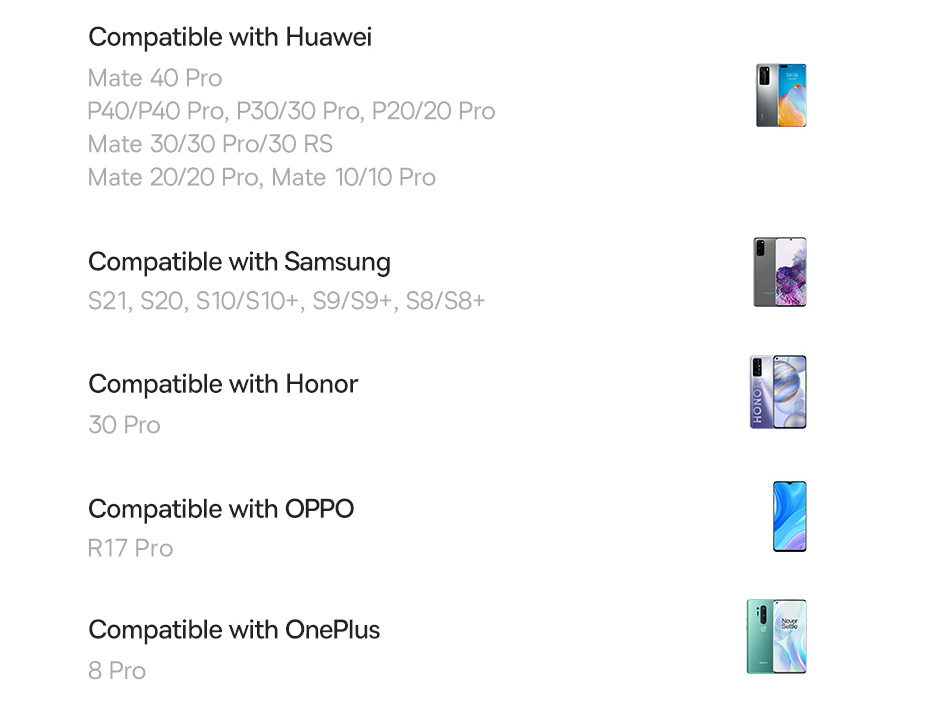The image size is (930, 708).
Task: Click the 'Mate 20/20 Pro, Mate 10/10 Pro' line
Action: pyautogui.click(x=262, y=177)
